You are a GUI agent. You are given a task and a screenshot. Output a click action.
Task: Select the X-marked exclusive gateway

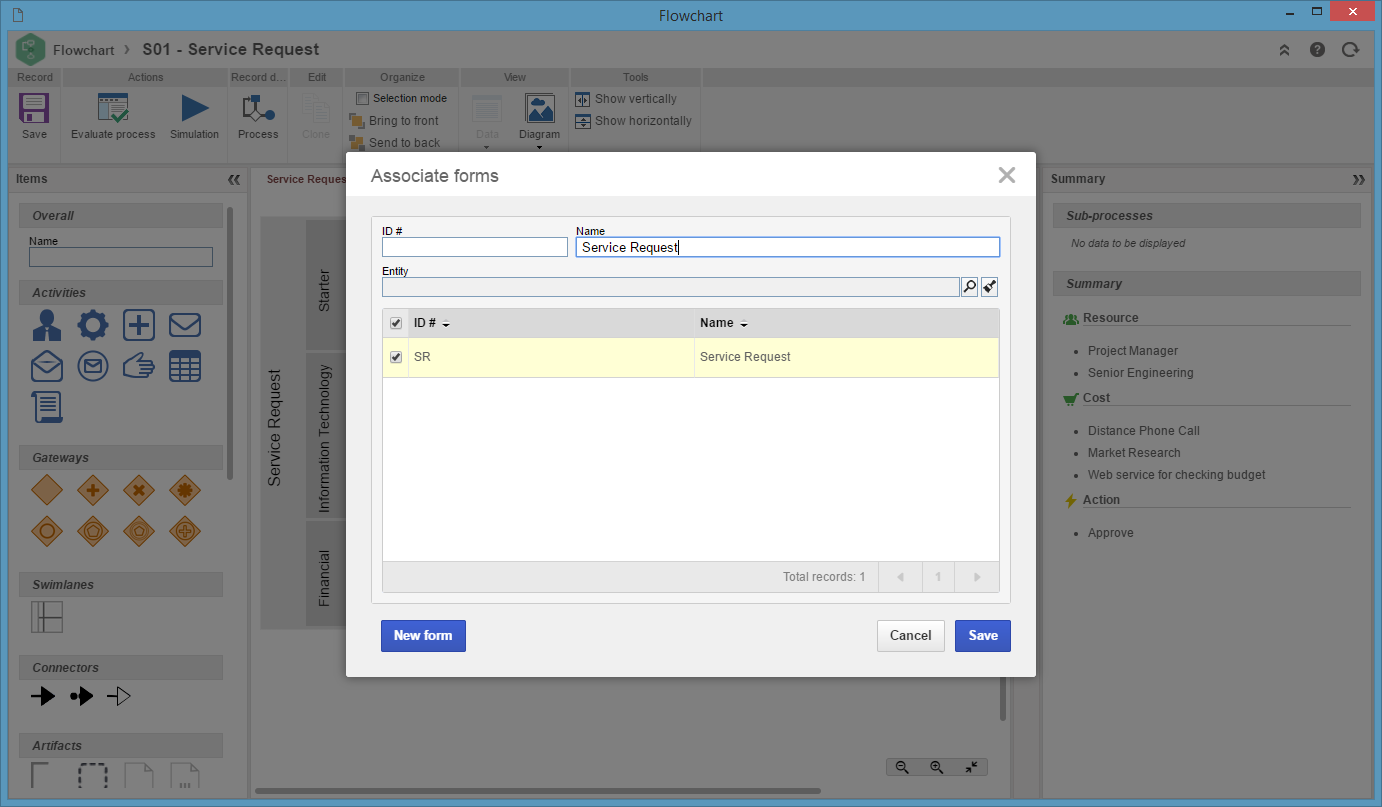pyautogui.click(x=139, y=490)
